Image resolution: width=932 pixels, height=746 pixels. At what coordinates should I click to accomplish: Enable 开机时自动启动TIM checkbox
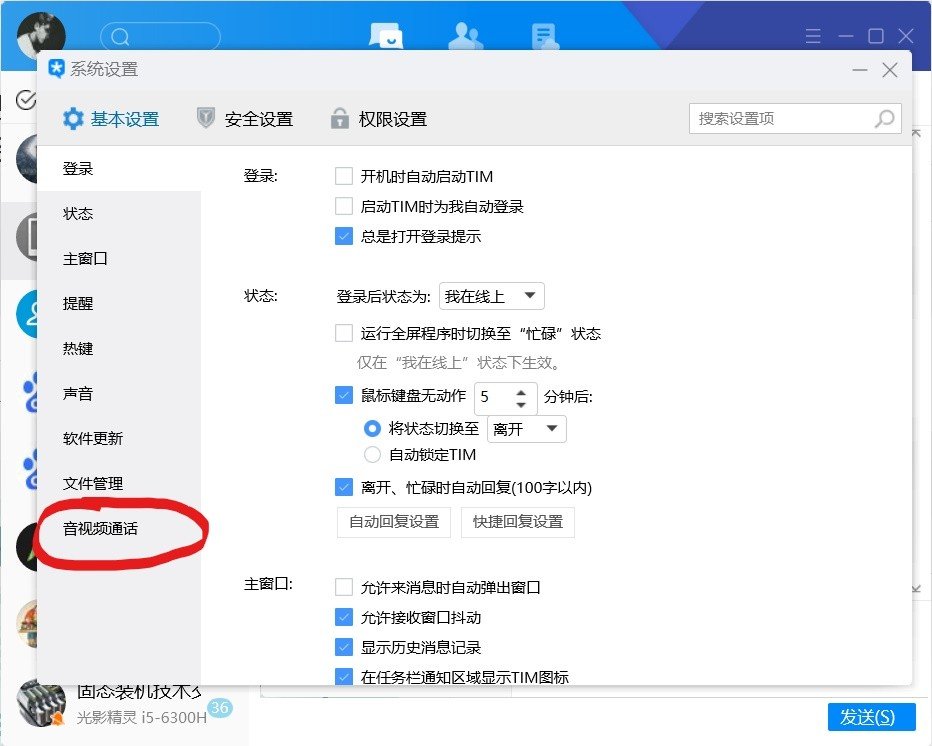tap(344, 175)
